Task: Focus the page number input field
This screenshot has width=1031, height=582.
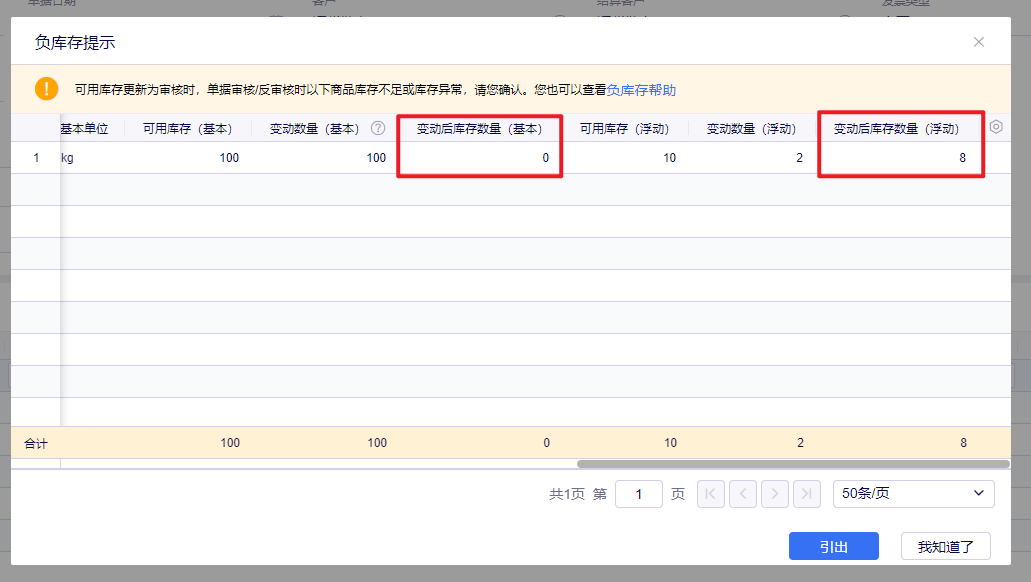Action: click(x=638, y=494)
